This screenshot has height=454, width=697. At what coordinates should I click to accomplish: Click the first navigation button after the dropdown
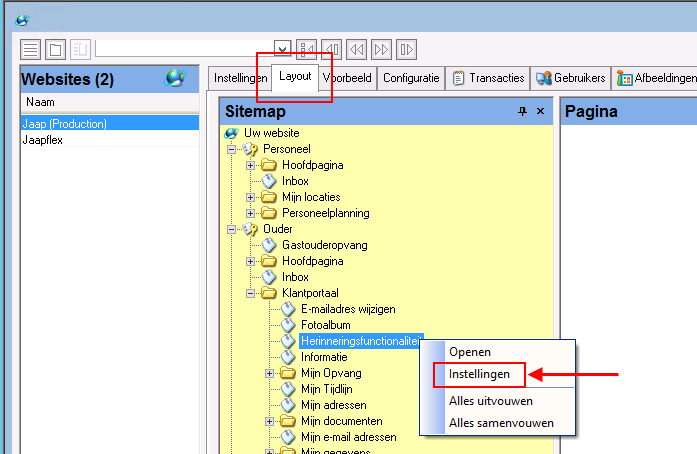pos(307,49)
